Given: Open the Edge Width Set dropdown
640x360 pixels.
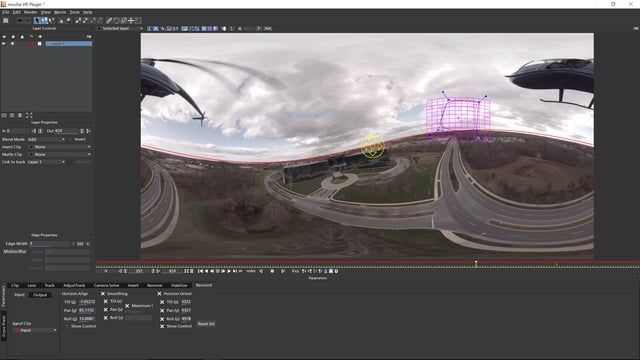Looking at the screenshot, I should pyautogui.click(x=82, y=244).
